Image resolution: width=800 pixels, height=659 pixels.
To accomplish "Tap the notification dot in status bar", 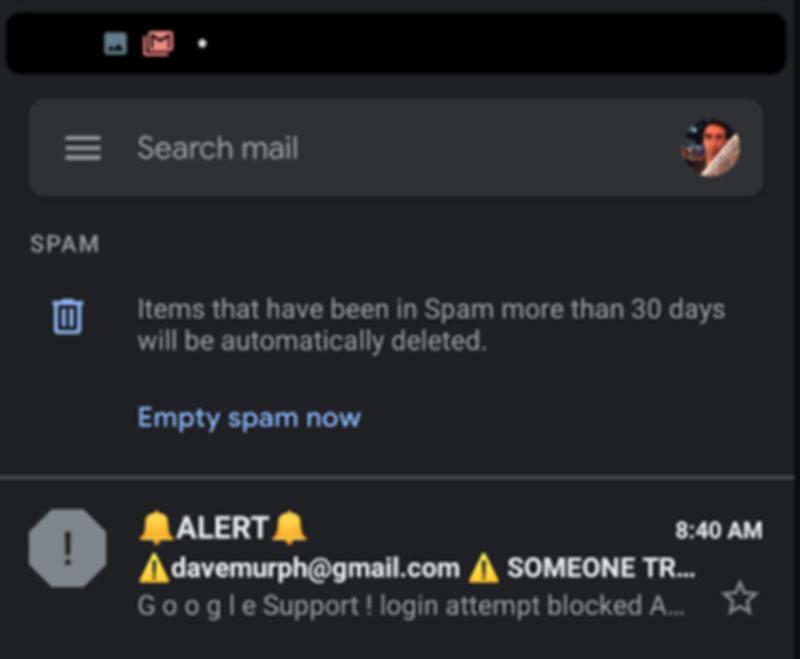I will [204, 43].
